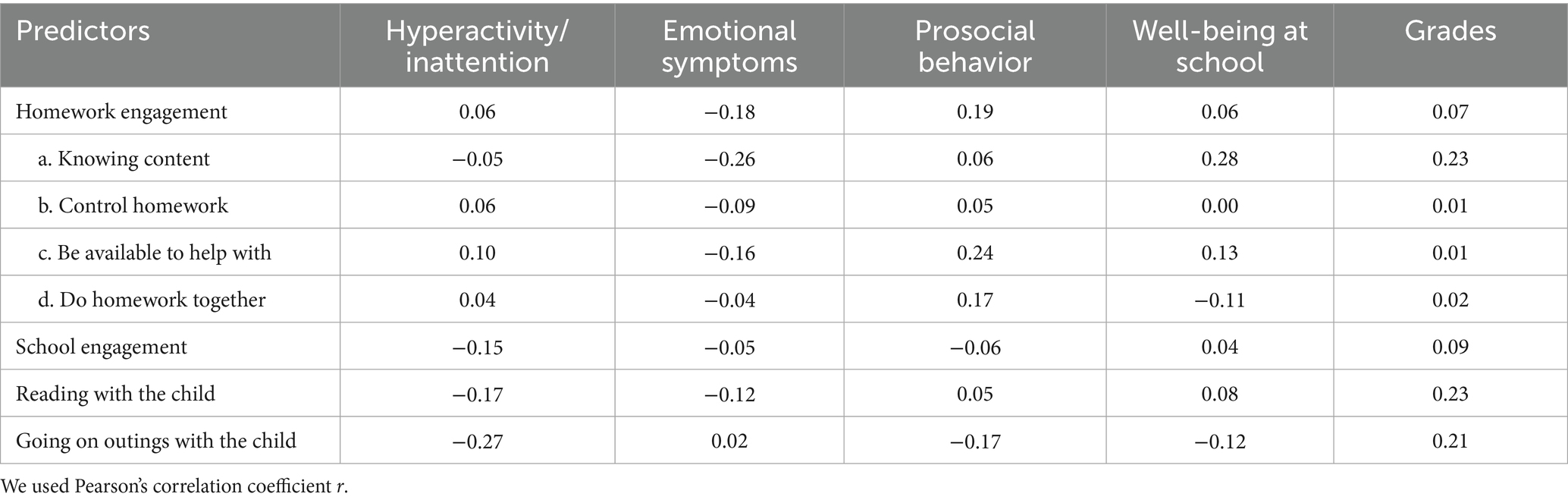Click the Emotional symptoms column header

(x=729, y=46)
